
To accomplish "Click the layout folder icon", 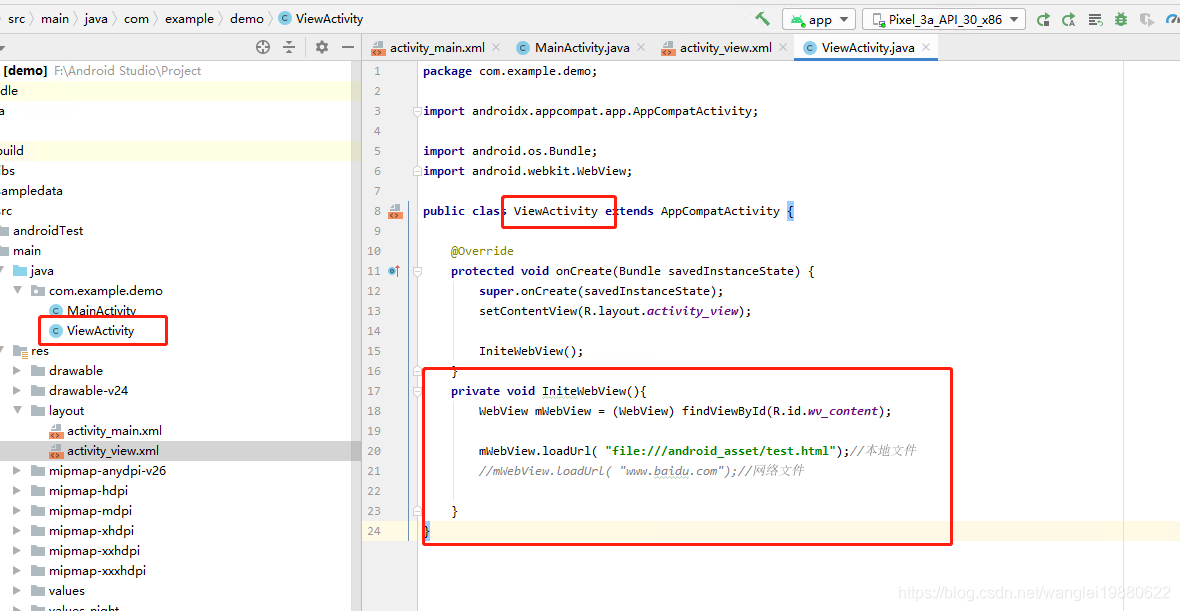I will pyautogui.click(x=38, y=411).
